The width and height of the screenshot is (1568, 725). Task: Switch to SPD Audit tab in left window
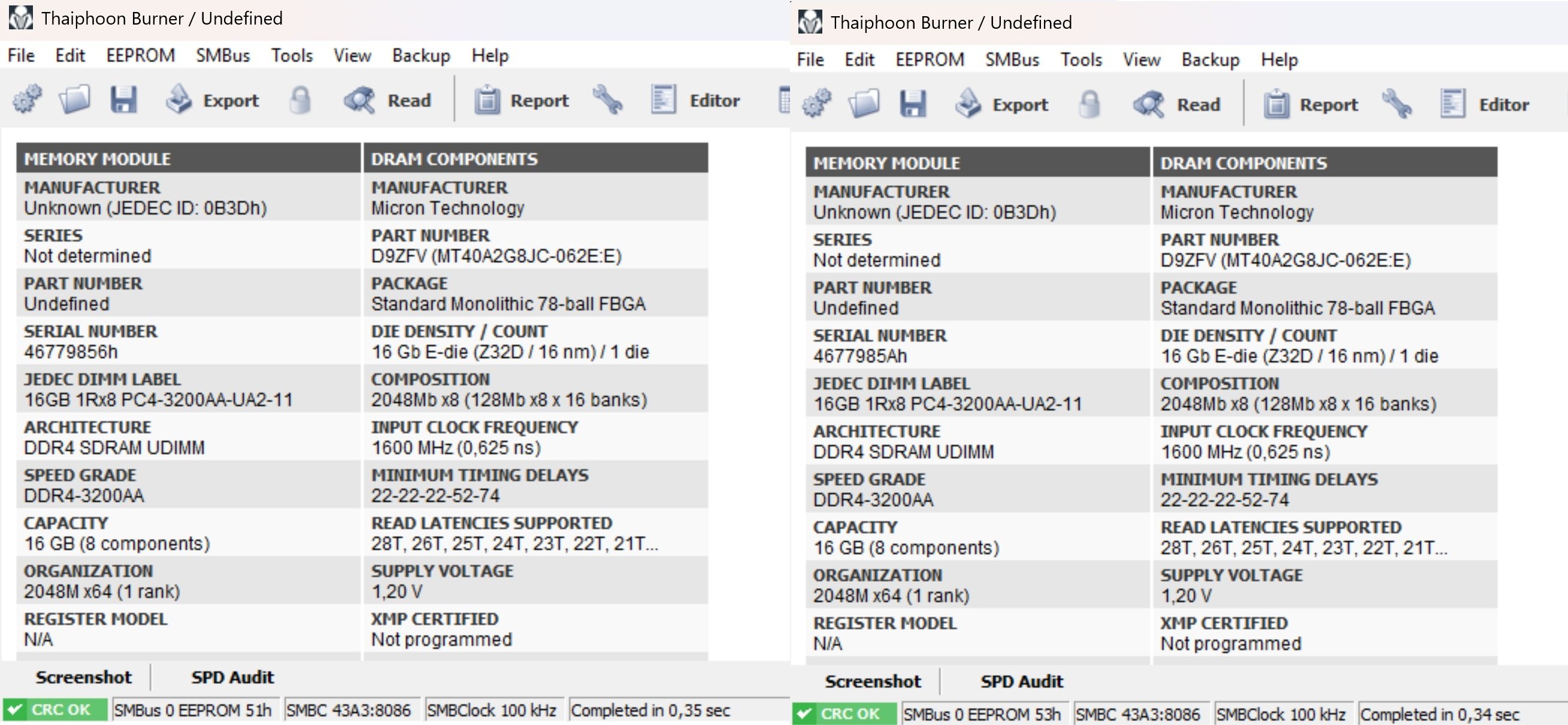[232, 677]
